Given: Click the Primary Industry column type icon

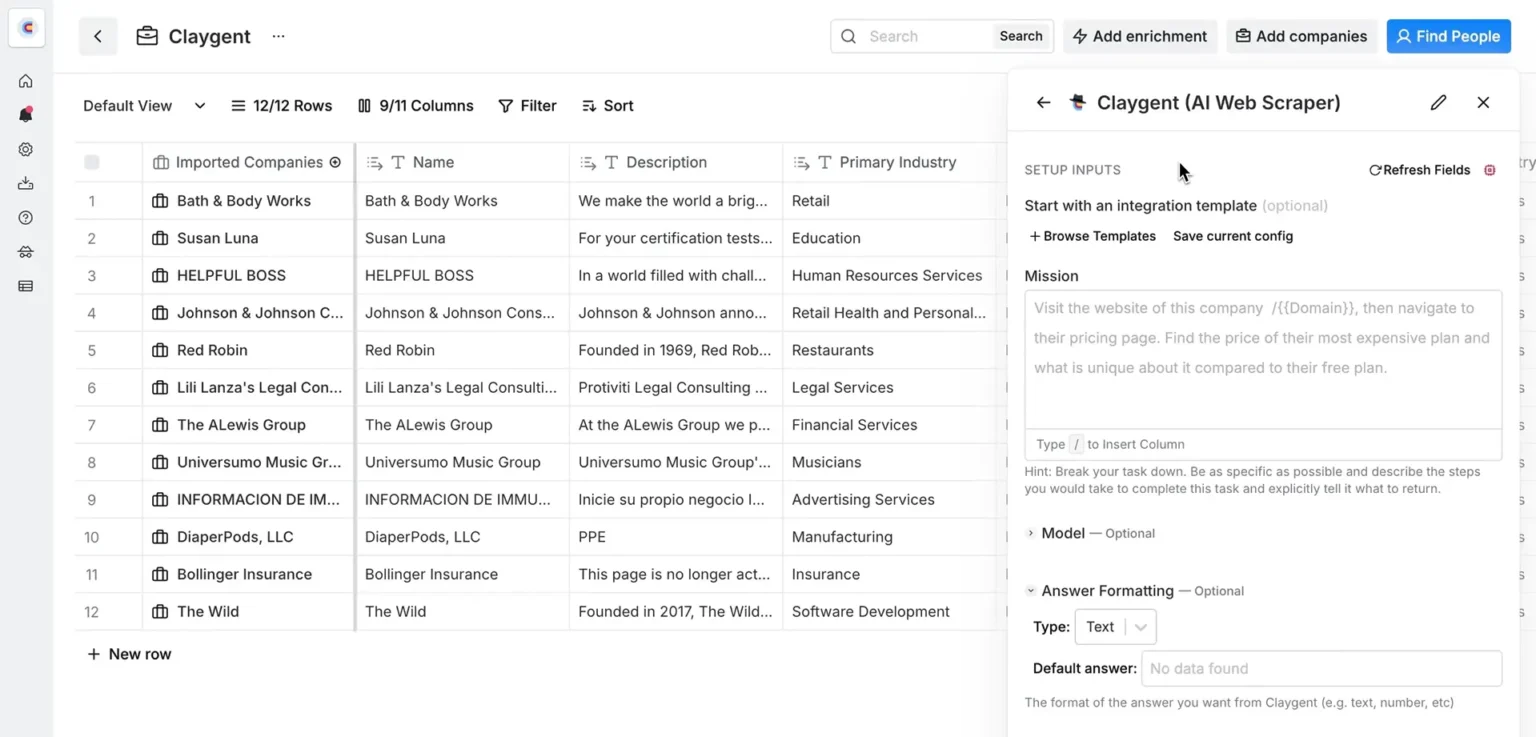Looking at the screenshot, I should 825,162.
